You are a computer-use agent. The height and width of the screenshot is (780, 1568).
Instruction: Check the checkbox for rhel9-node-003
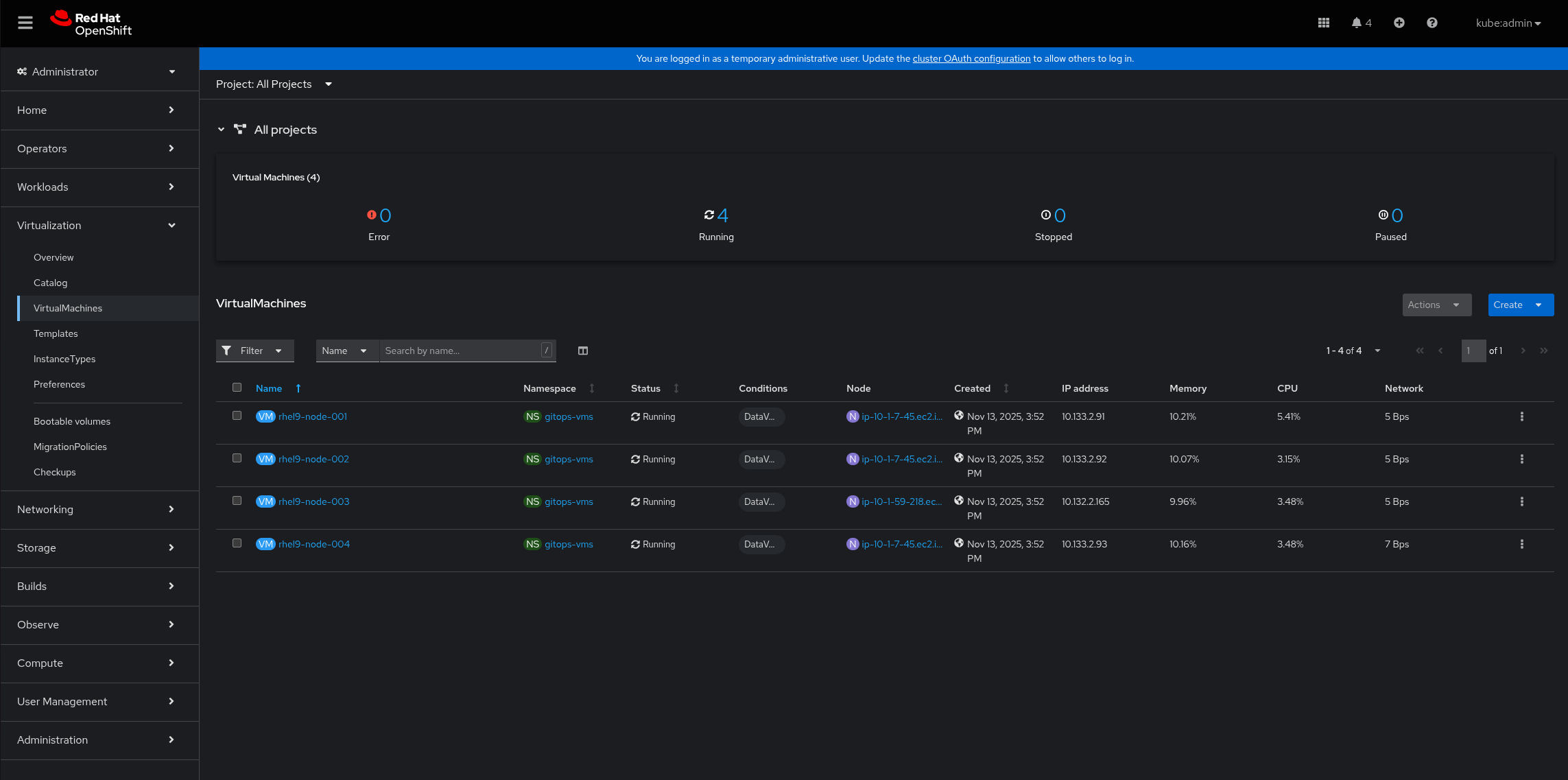[x=237, y=501]
